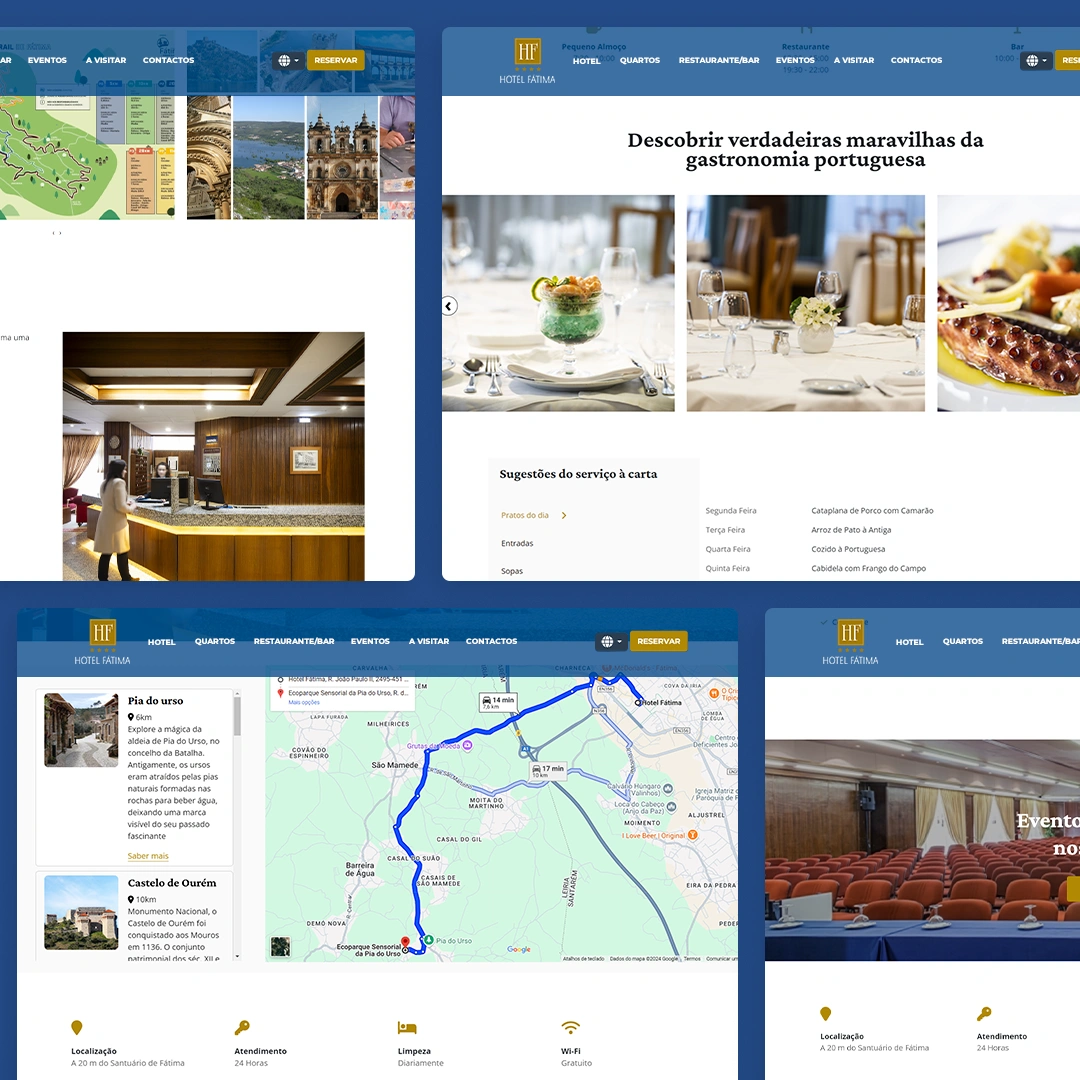1080x1080 pixels.
Task: Click Segunda Feira row label
Action: coord(731,511)
